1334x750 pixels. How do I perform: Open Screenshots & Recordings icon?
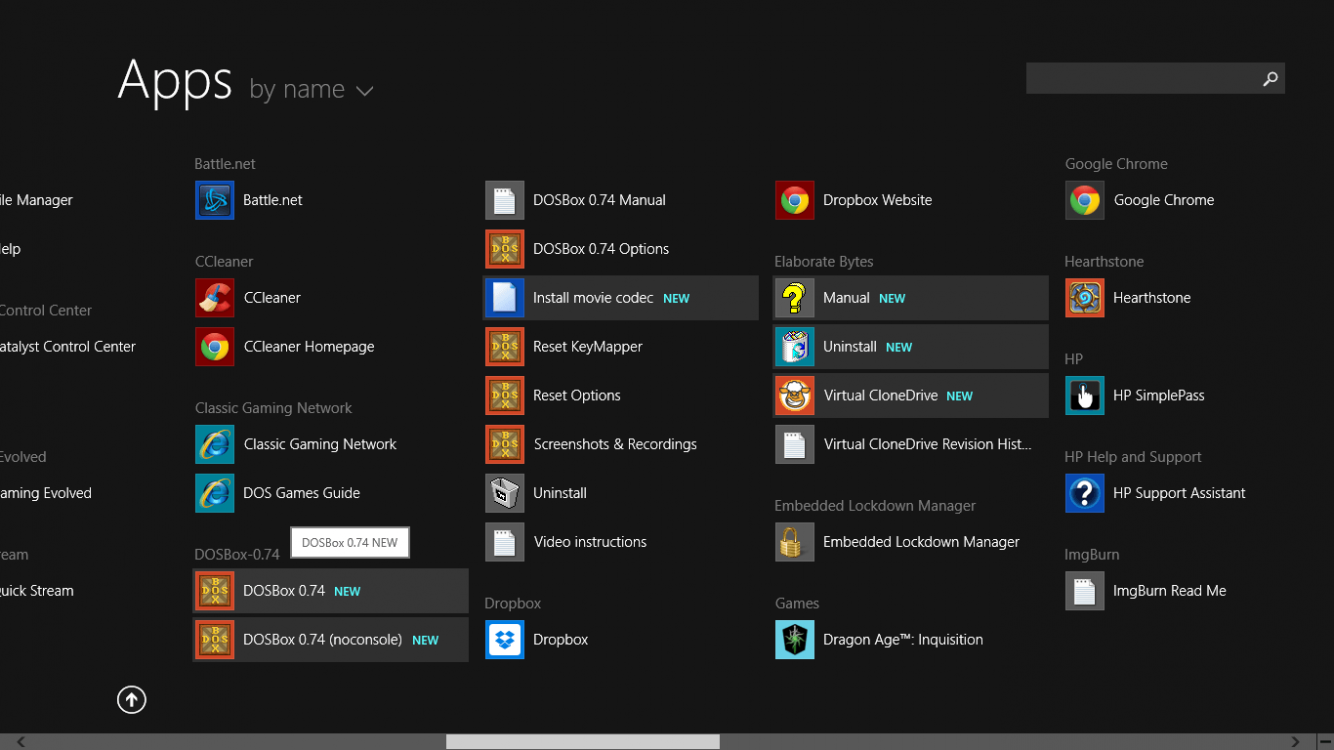pos(504,444)
